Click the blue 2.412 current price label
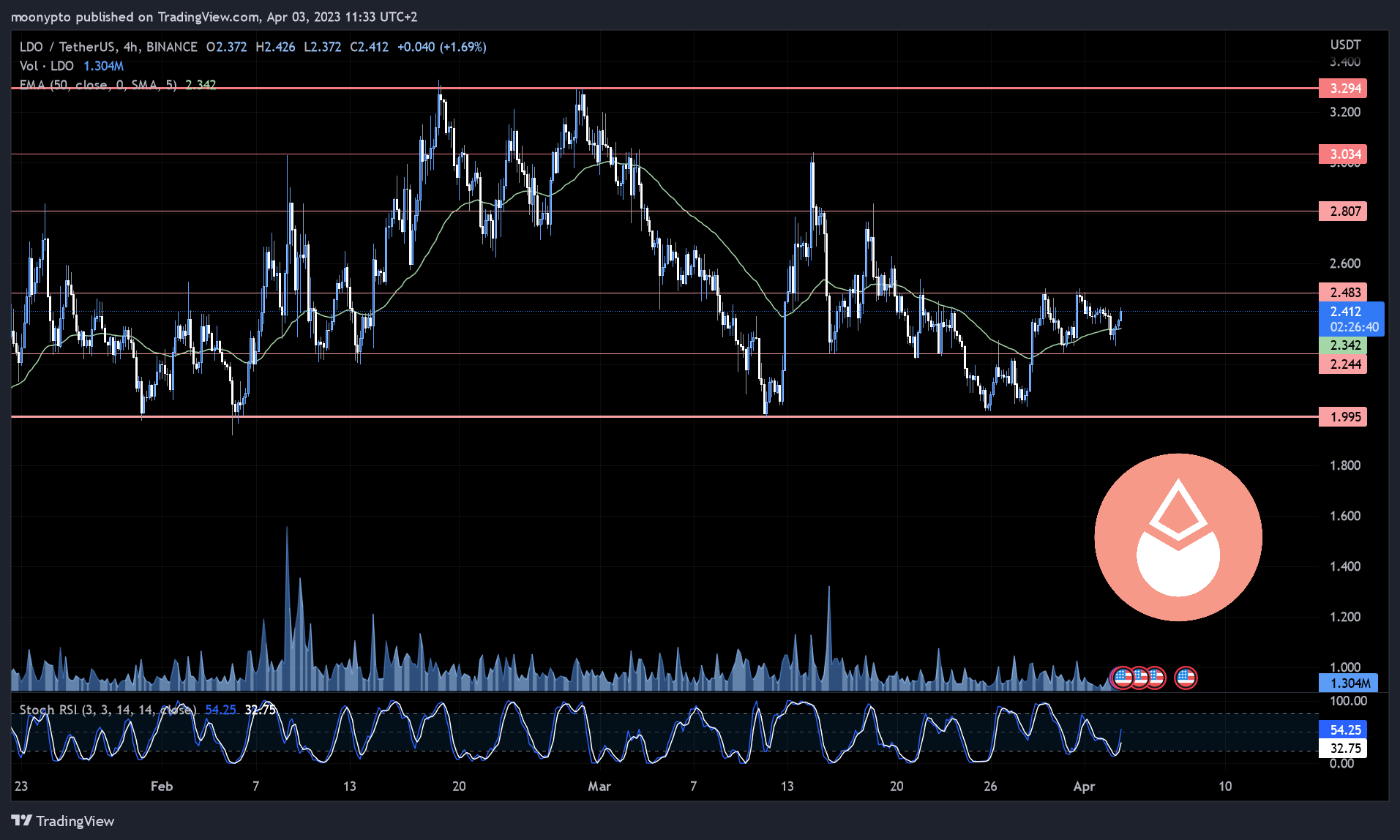This screenshot has width=1400, height=840. tap(1352, 312)
